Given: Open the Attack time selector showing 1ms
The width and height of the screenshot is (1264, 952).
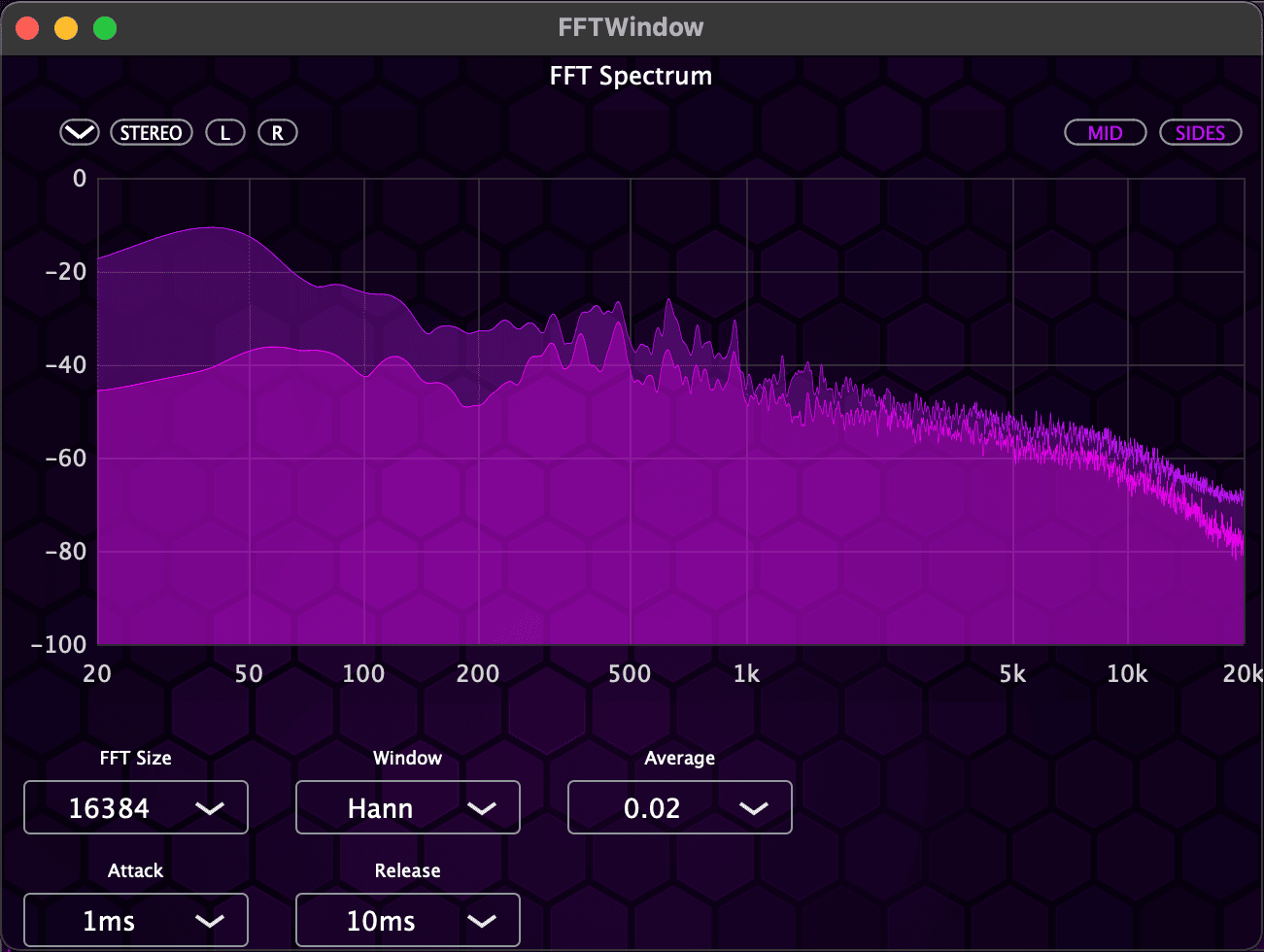Looking at the screenshot, I should click(x=135, y=920).
